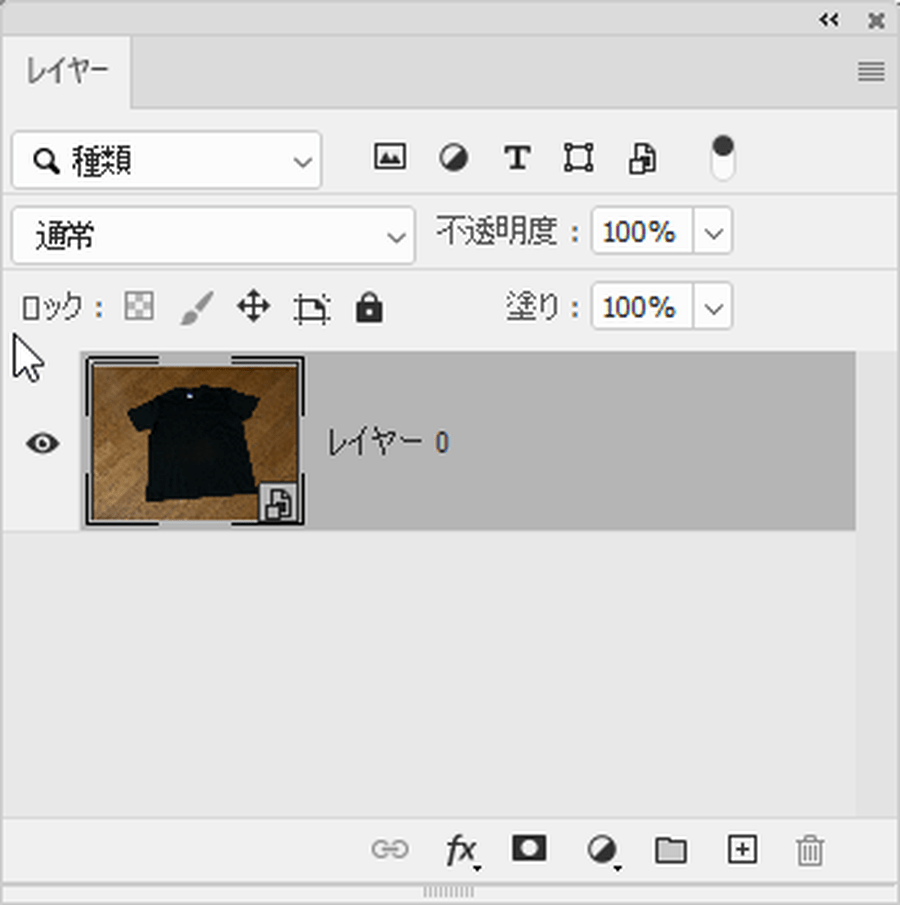900x905 pixels.
Task: Toggle lock all padlock icon
Action: [x=369, y=308]
